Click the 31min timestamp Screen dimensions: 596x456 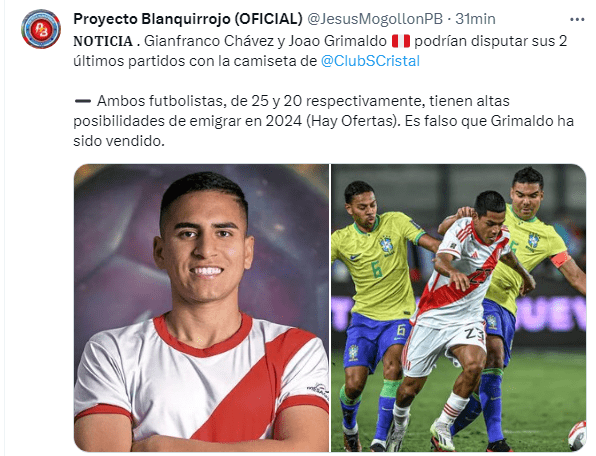(x=475, y=19)
